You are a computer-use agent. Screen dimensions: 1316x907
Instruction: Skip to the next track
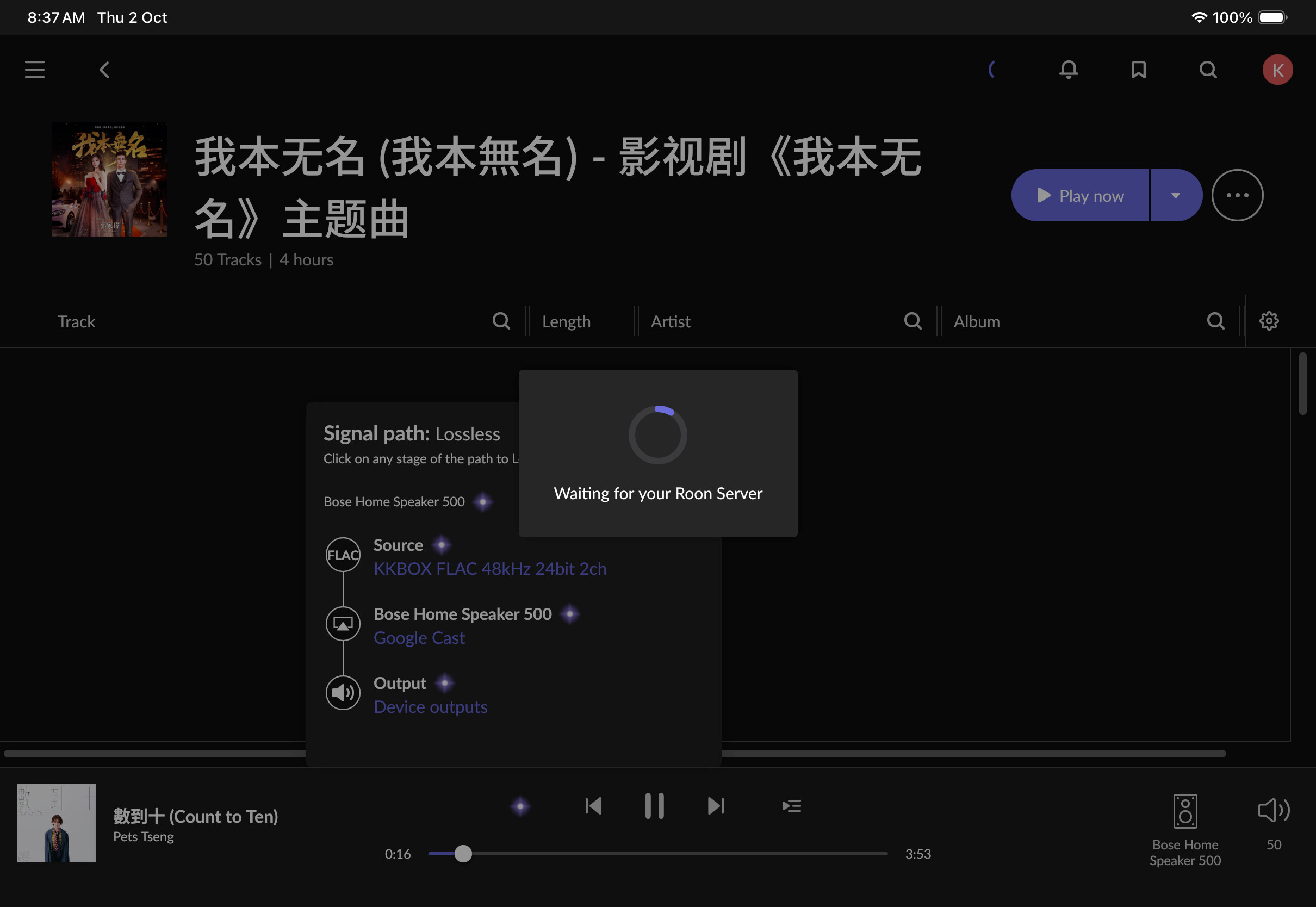click(x=716, y=806)
